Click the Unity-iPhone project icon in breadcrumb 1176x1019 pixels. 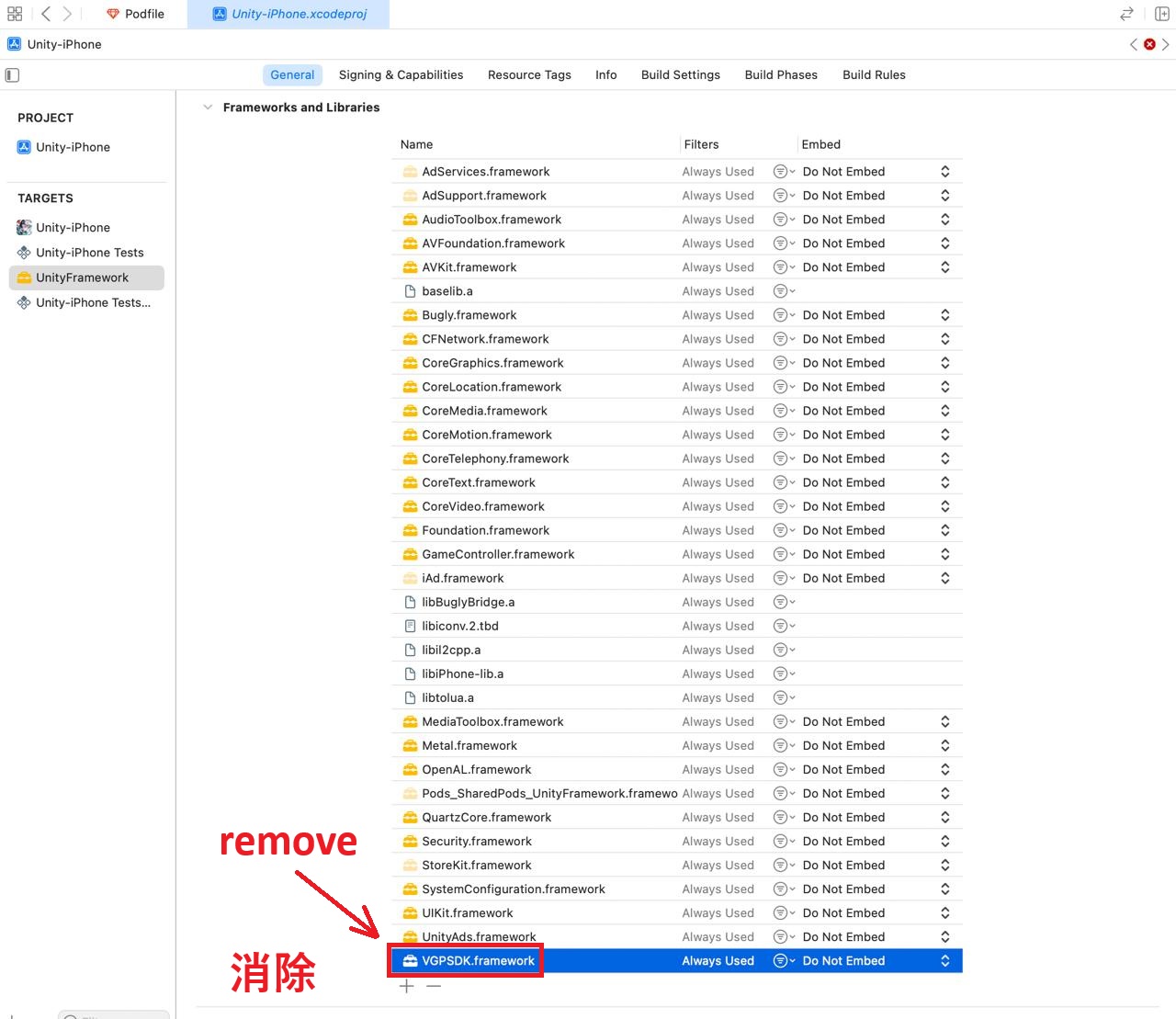(x=15, y=44)
